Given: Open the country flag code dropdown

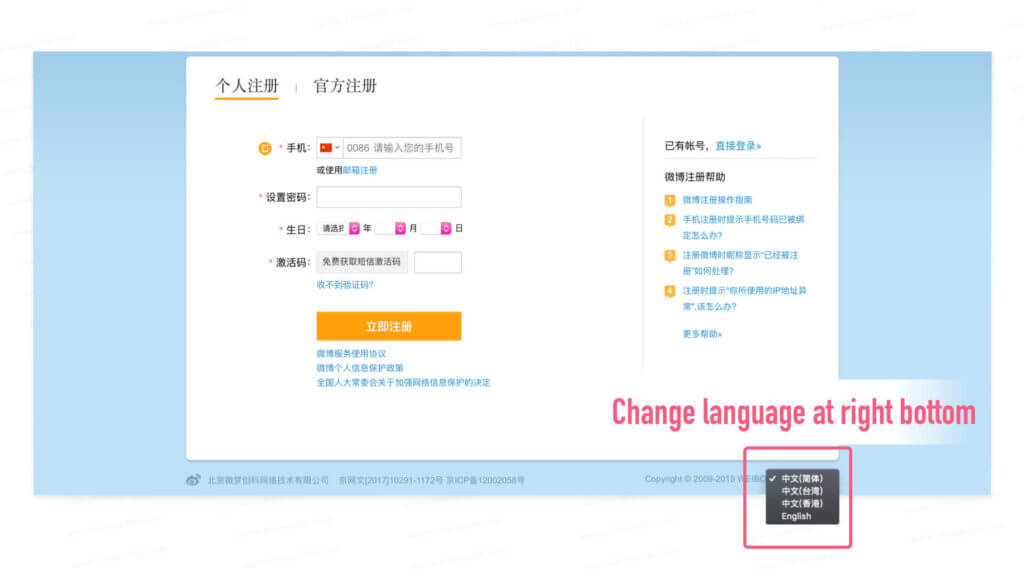Looking at the screenshot, I should coord(330,148).
